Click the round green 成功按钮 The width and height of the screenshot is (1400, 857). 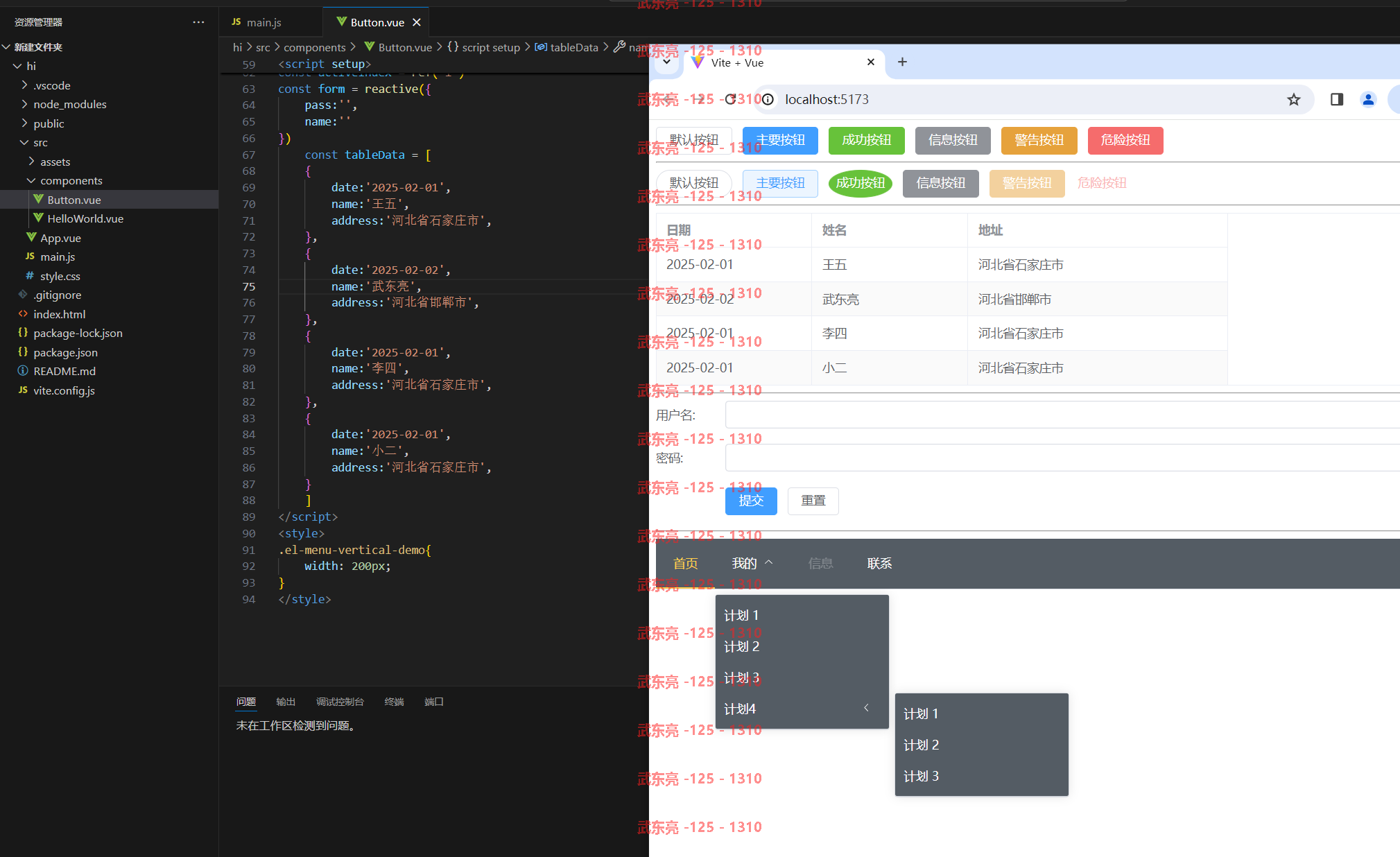coord(861,183)
